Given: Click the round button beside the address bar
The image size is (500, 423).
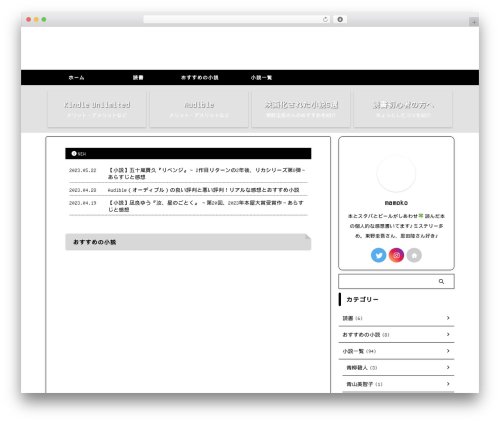Looking at the screenshot, I should (340, 19).
